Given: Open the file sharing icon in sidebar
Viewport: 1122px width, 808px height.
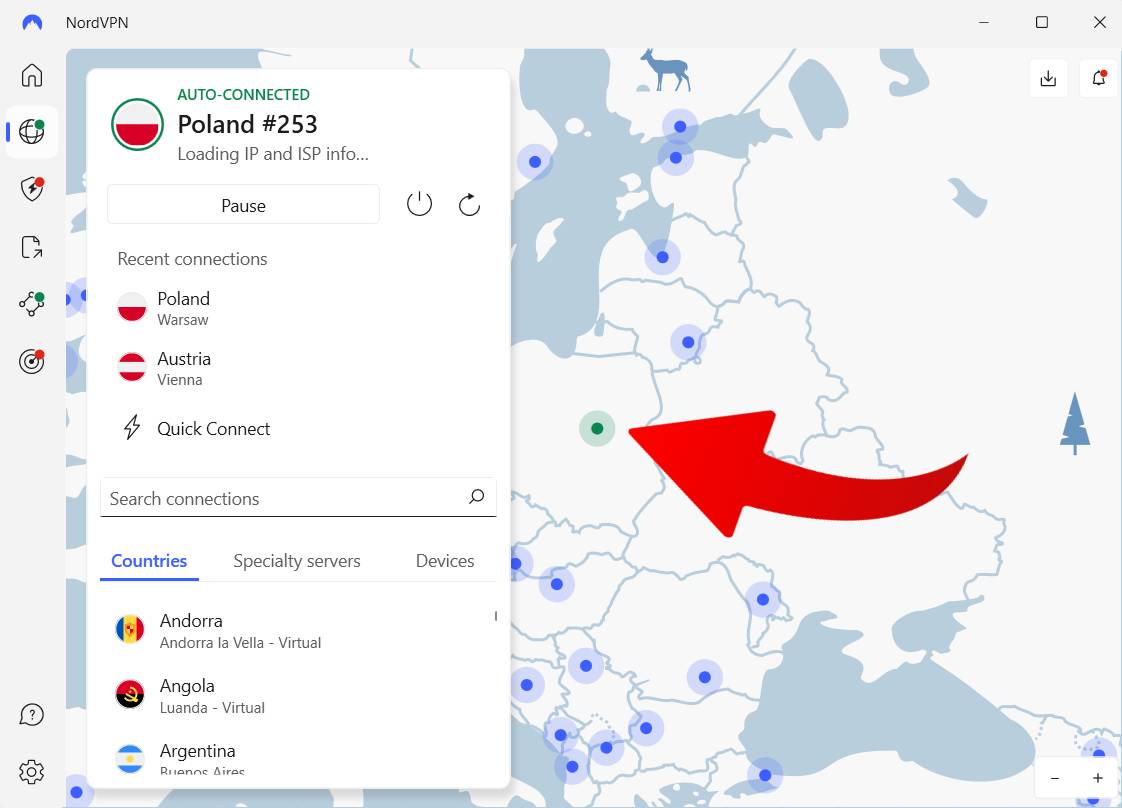Looking at the screenshot, I should click(31, 247).
